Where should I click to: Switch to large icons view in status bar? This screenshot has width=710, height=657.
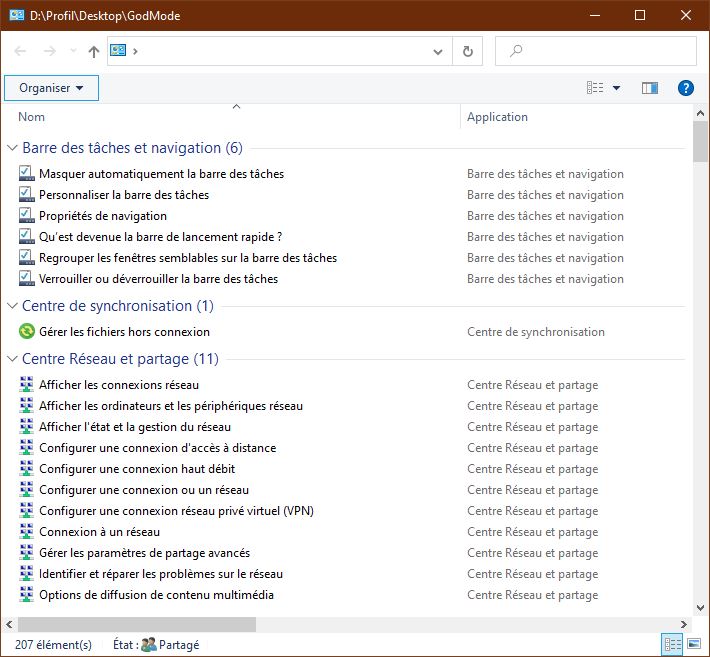tap(693, 644)
